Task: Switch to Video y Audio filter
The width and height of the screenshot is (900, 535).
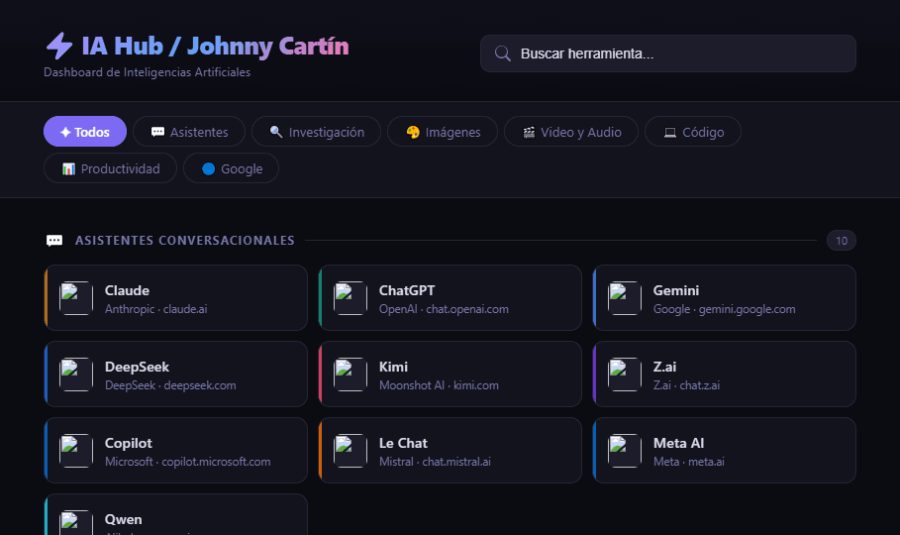Action: tap(571, 131)
